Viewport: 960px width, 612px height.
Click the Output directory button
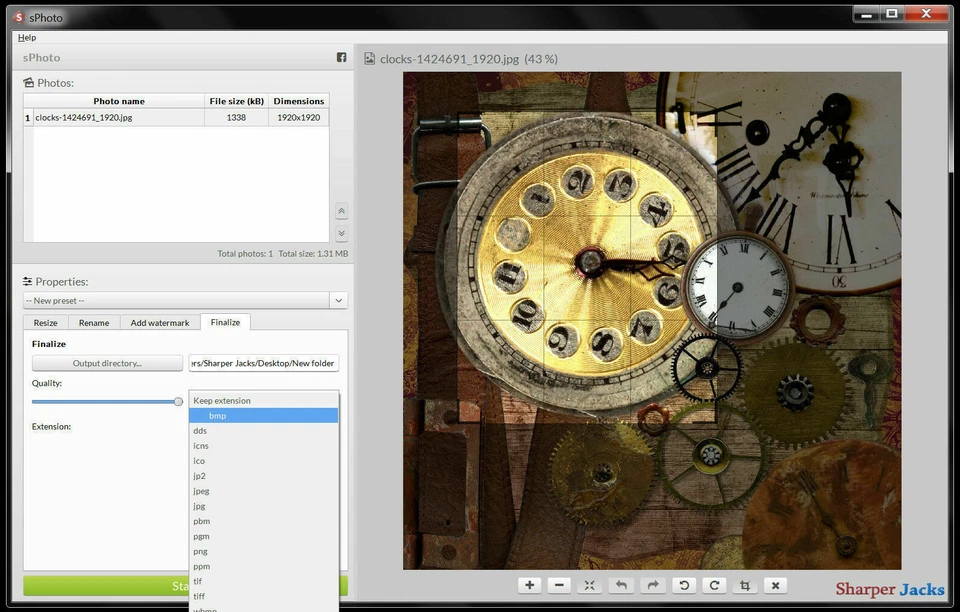107,362
